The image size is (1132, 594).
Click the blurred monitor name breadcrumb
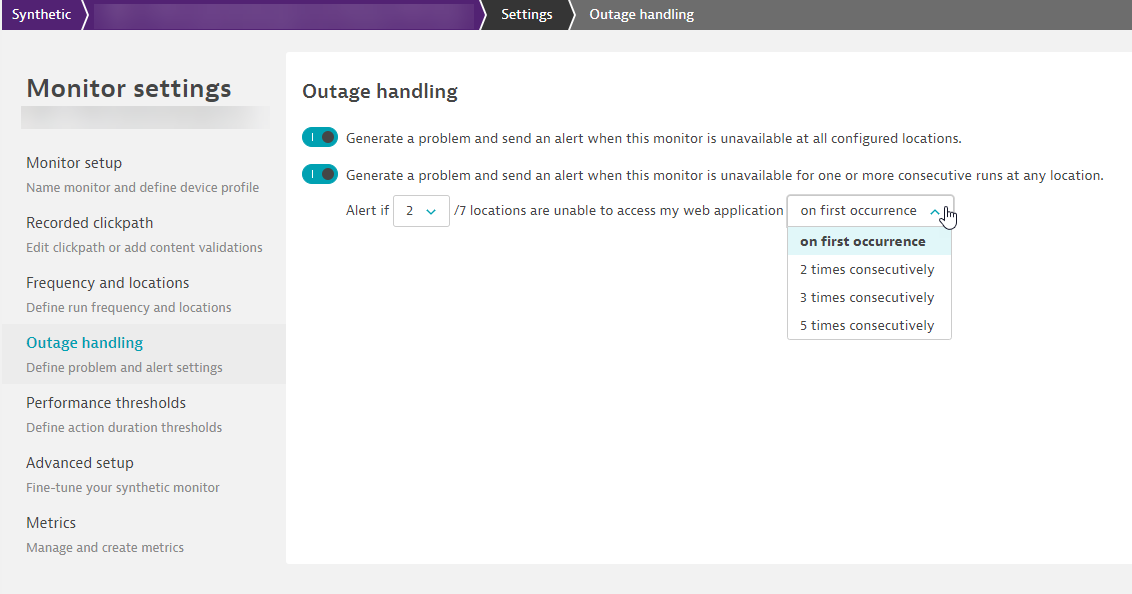pos(280,15)
